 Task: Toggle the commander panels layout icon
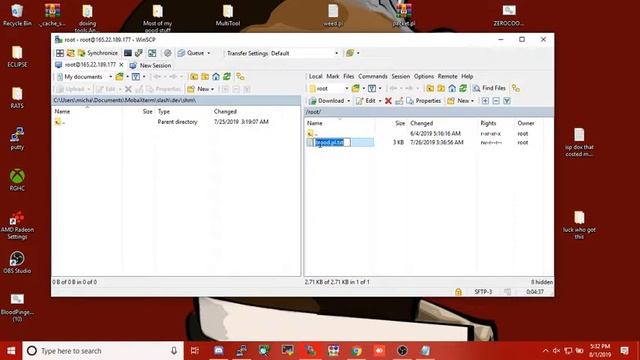click(x=60, y=53)
